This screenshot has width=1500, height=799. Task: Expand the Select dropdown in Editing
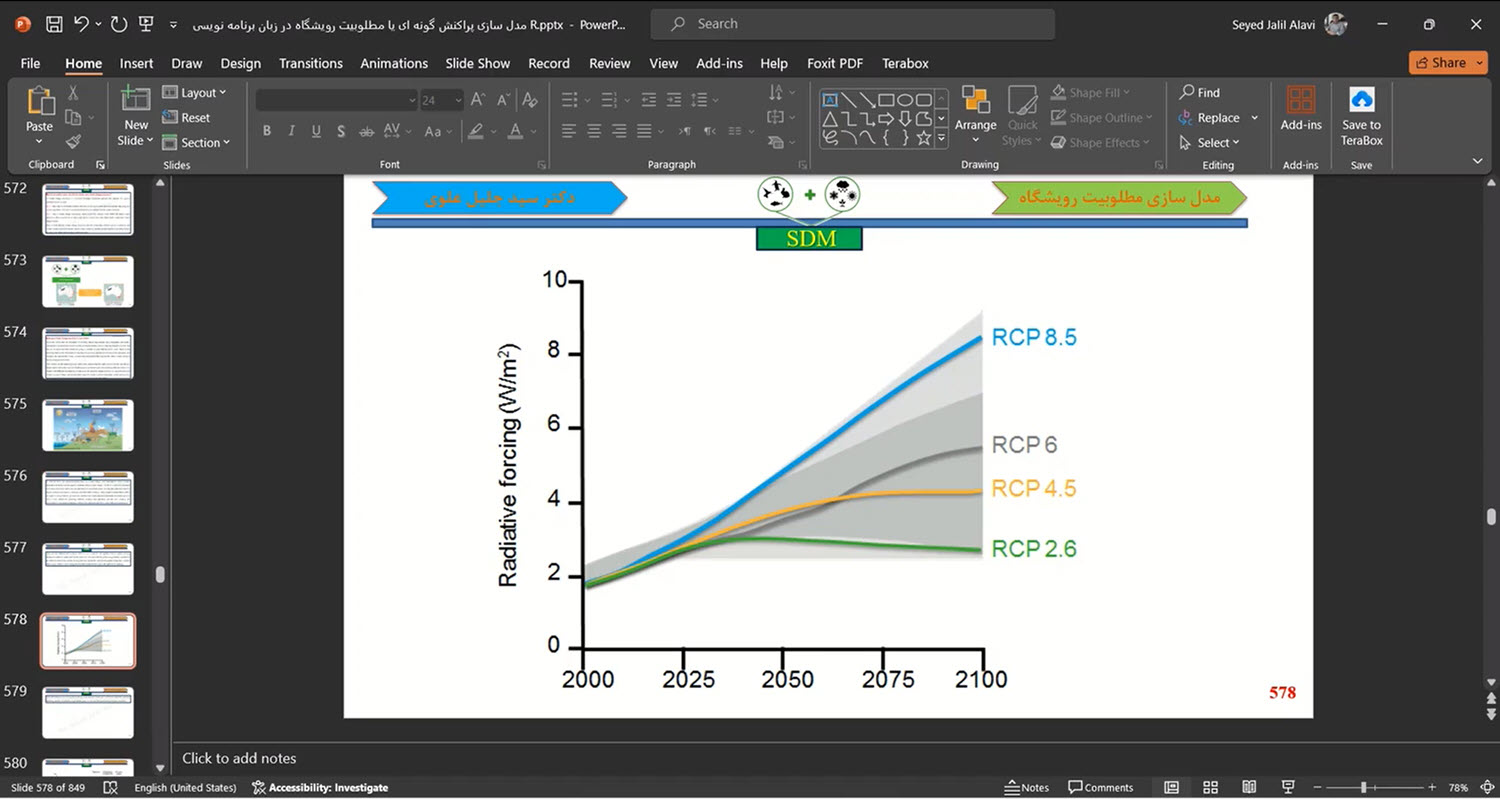[1217, 143]
